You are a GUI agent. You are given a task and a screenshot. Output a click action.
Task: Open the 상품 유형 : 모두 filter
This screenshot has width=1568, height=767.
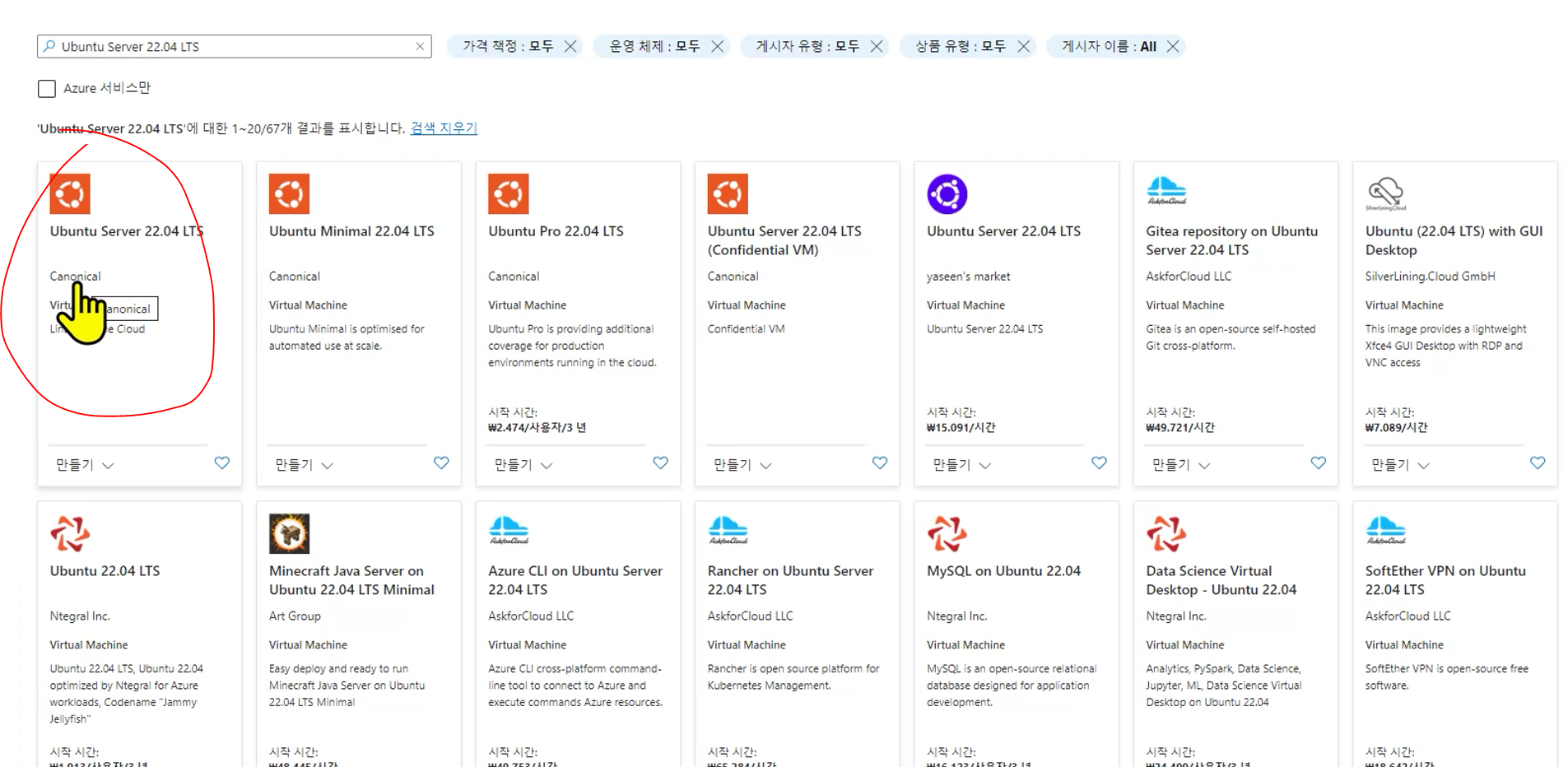(x=961, y=46)
